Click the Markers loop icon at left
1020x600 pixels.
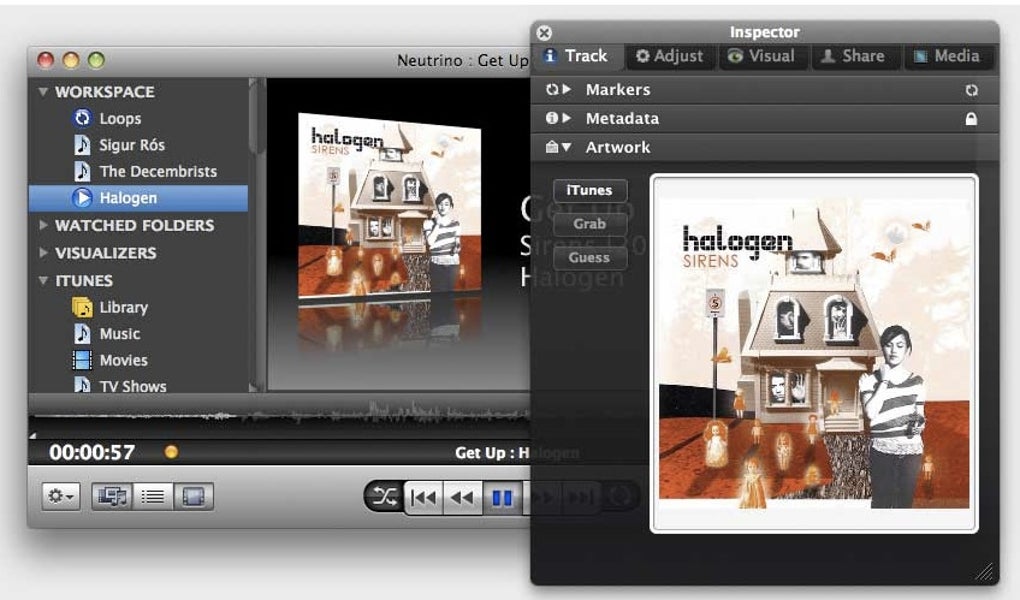pos(552,90)
